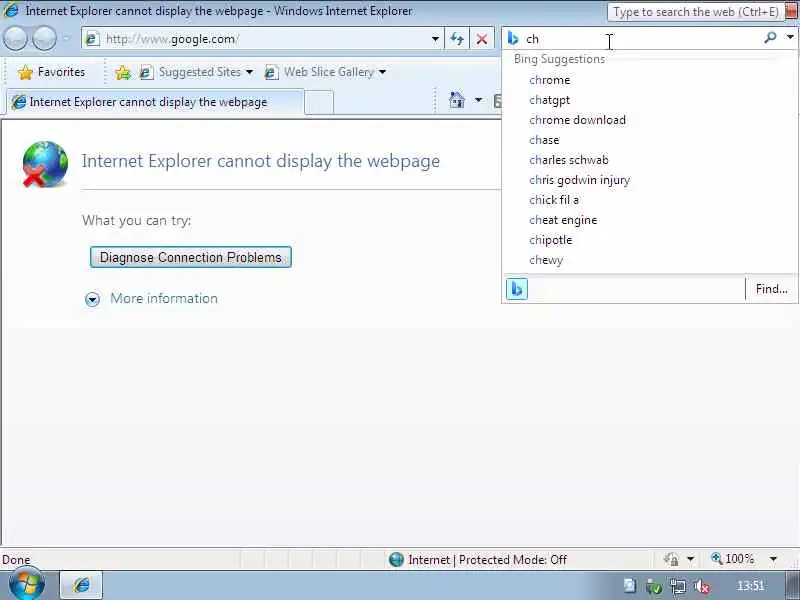Select the 'chipotle' suggestion

pyautogui.click(x=649, y=240)
